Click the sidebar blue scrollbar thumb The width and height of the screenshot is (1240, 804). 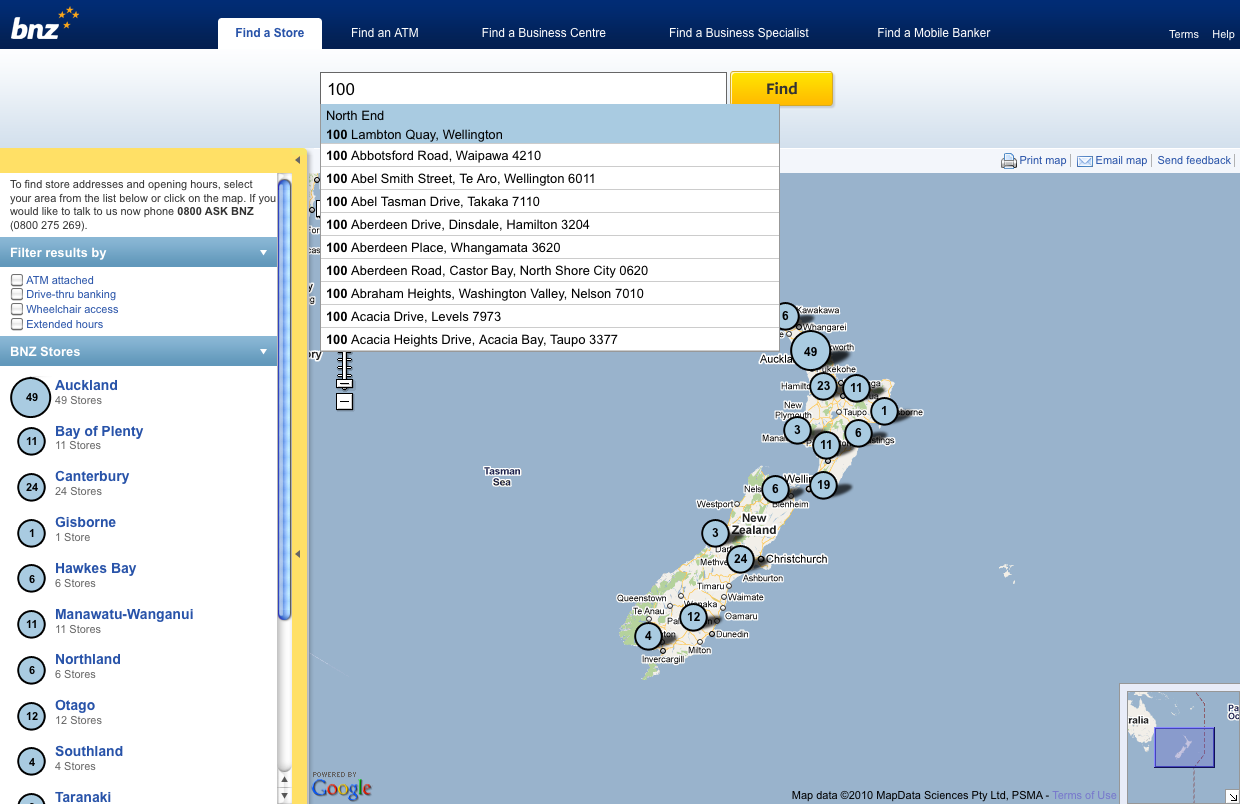click(x=285, y=399)
